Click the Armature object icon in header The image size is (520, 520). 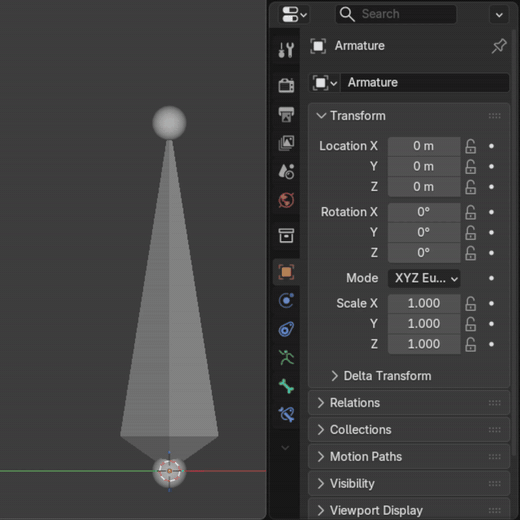[318, 46]
